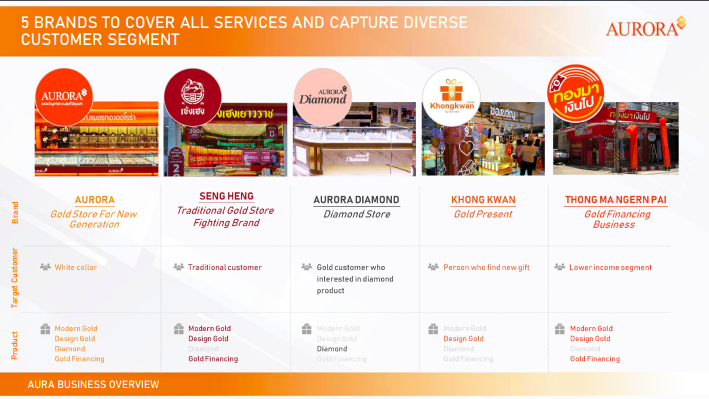Click the underlined THONG MA NGERN PAI heading
The height and width of the screenshot is (399, 709).
[x=616, y=200]
